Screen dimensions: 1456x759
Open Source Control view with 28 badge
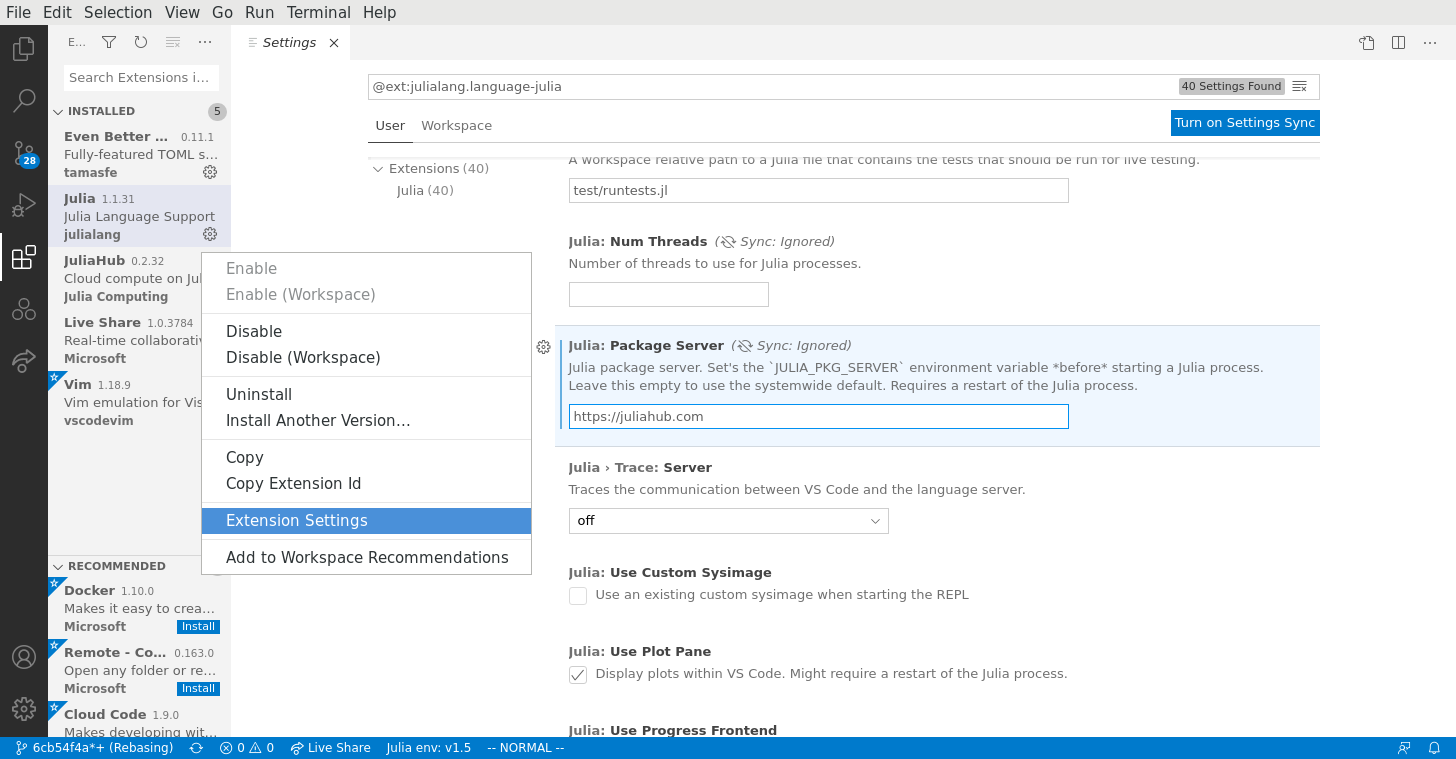click(24, 153)
